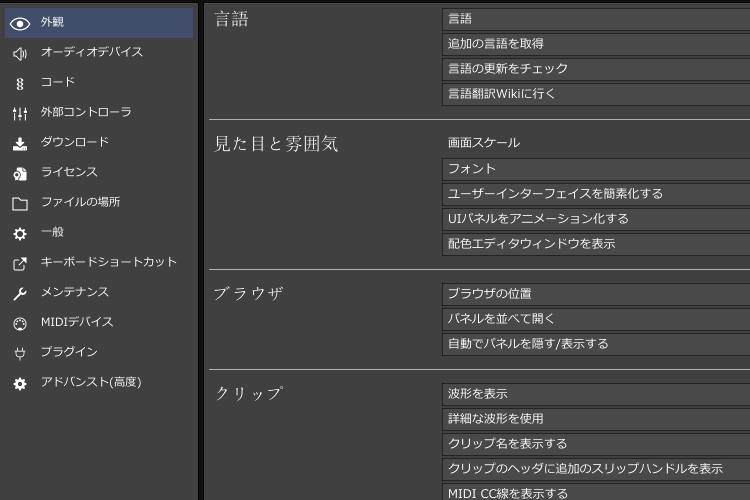Viewport: 750px width, 500px height.
Task: Click the download tray icon for ダウンロード
Action: click(x=20, y=143)
